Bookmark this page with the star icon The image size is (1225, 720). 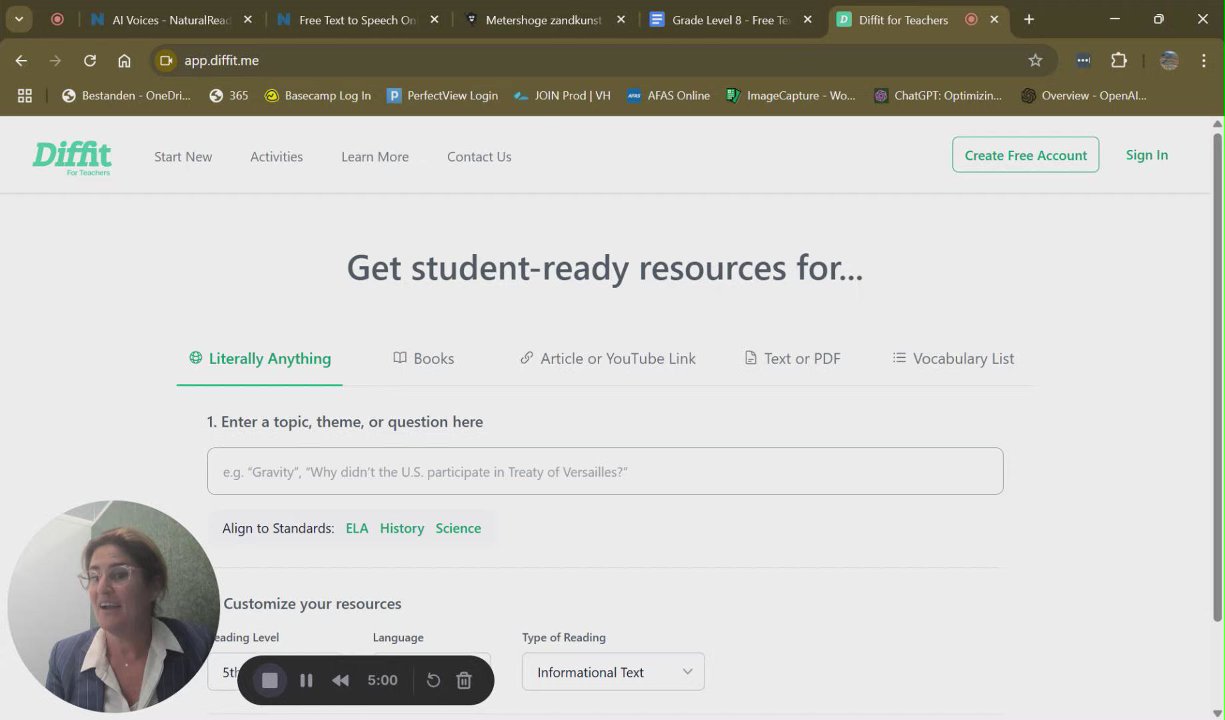point(1035,60)
